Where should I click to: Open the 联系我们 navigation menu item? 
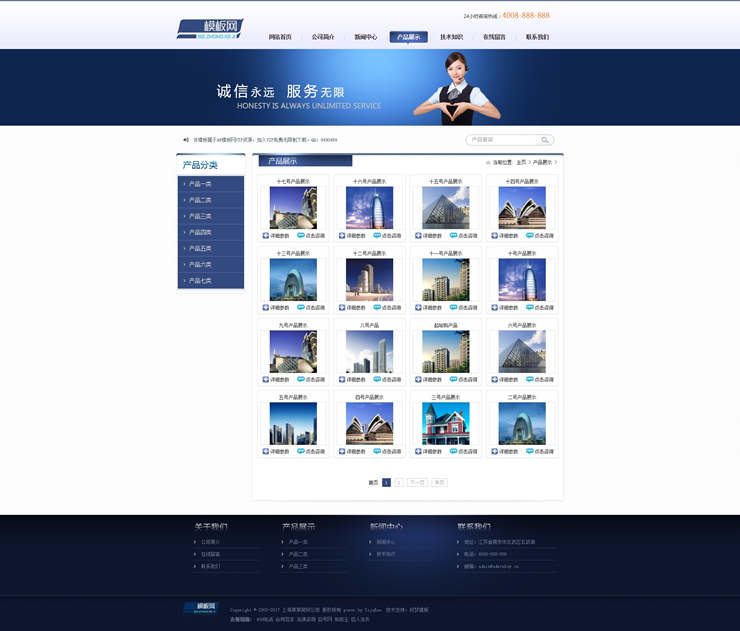tap(537, 37)
